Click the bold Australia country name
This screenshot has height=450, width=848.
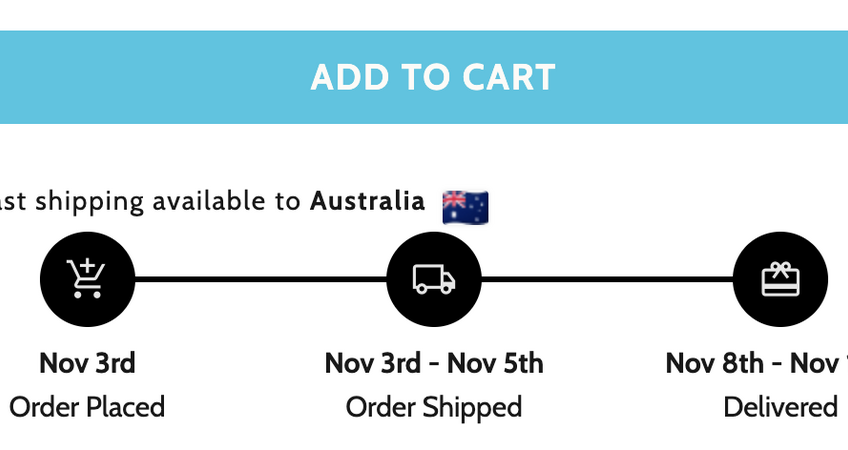tap(367, 201)
